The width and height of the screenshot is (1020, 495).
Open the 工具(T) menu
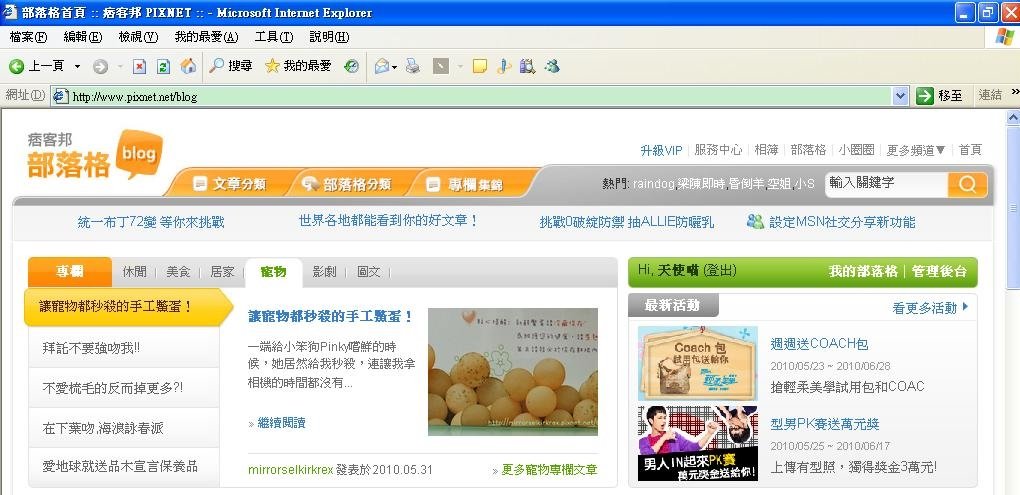point(274,37)
